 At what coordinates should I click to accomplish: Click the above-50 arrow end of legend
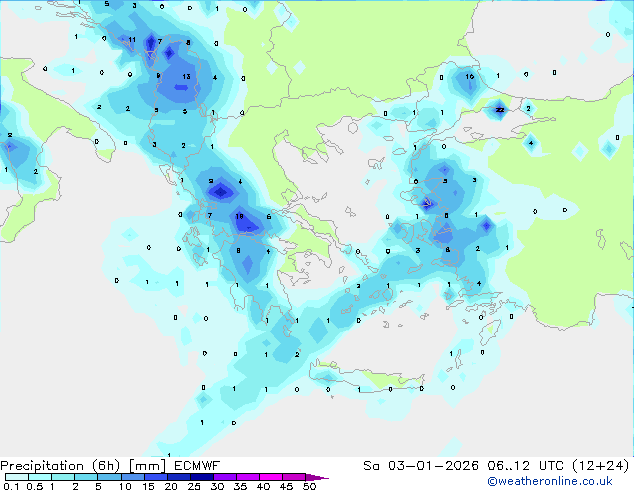point(317,477)
